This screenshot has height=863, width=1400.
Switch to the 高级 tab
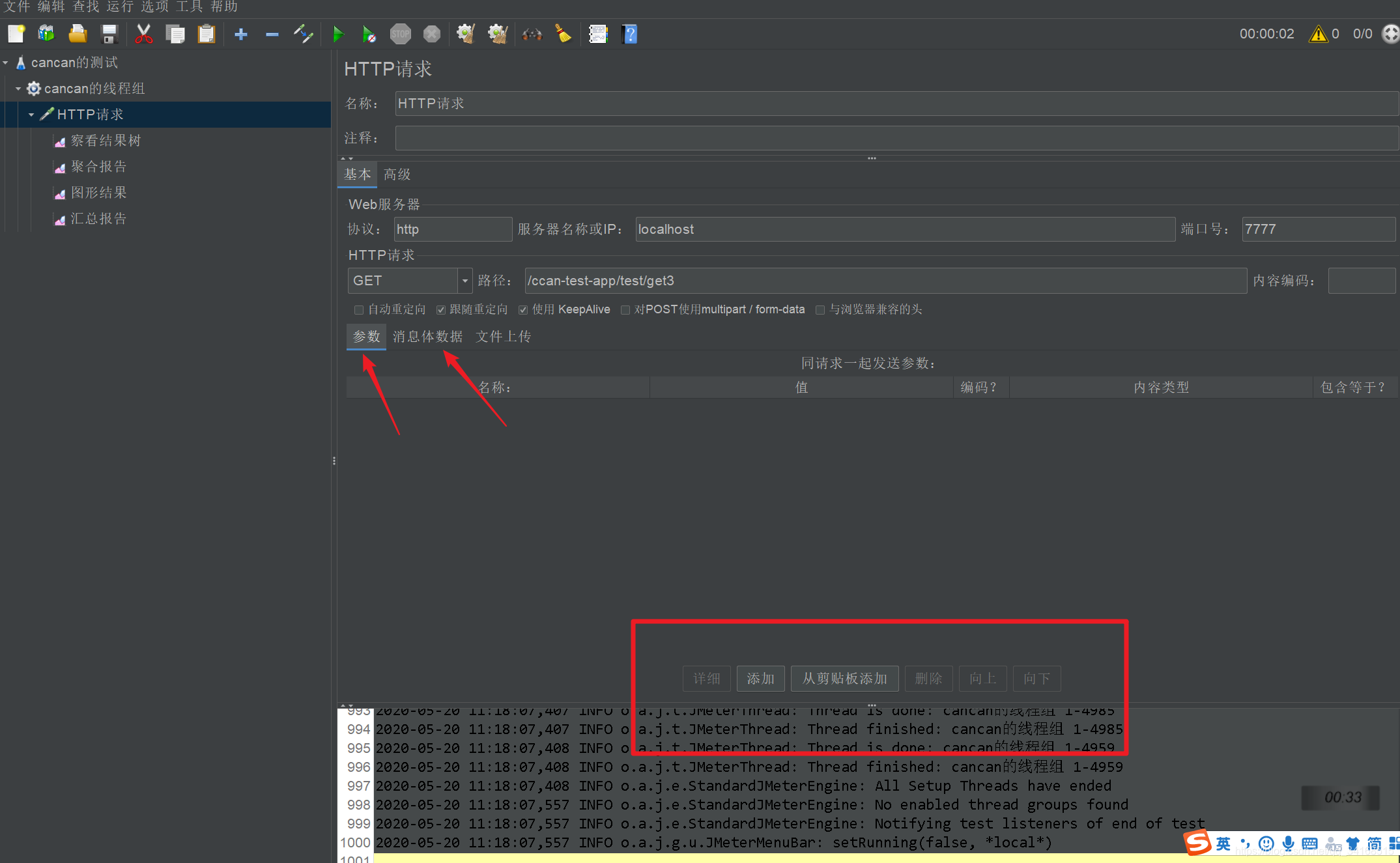pyautogui.click(x=397, y=175)
